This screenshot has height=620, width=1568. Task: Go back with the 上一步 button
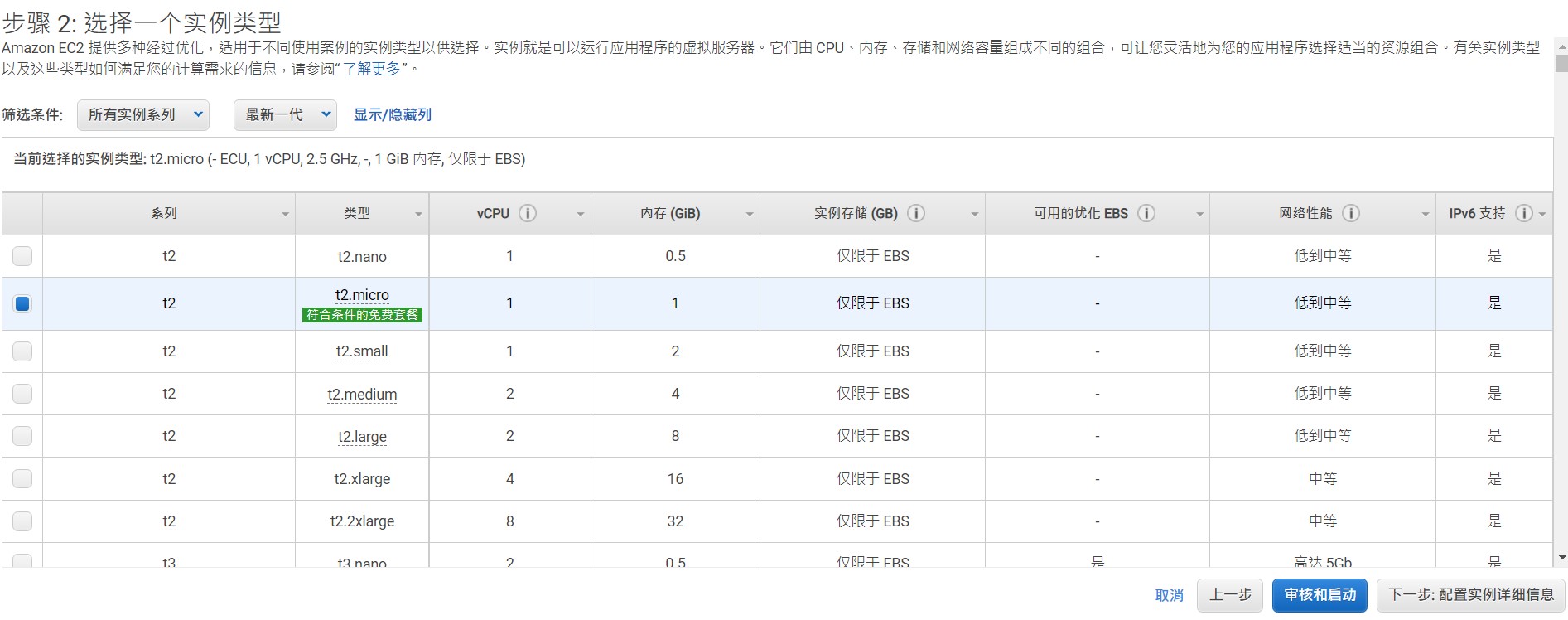1230,595
